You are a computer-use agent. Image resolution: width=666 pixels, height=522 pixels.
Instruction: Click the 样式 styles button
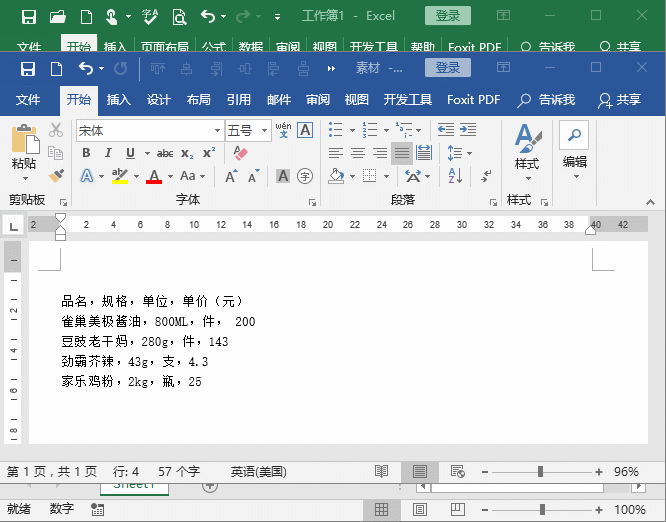coord(527,152)
